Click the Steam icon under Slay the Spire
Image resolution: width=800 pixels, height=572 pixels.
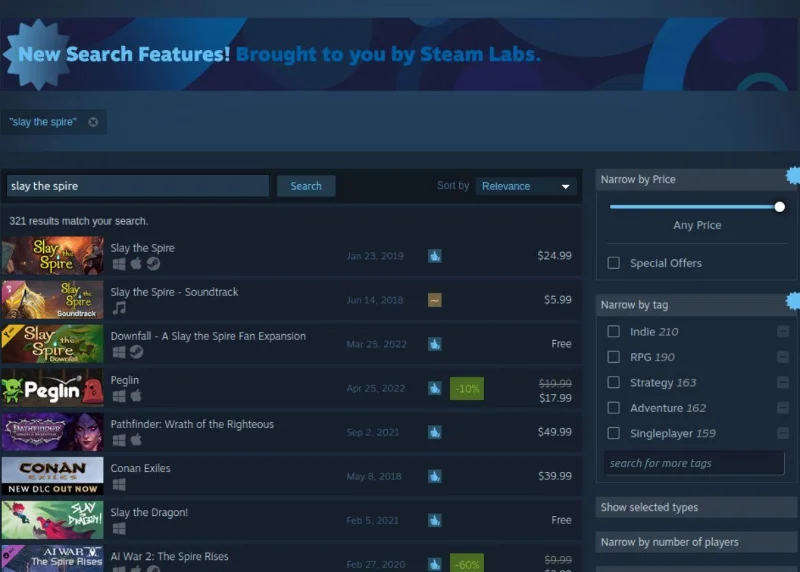[x=153, y=263]
